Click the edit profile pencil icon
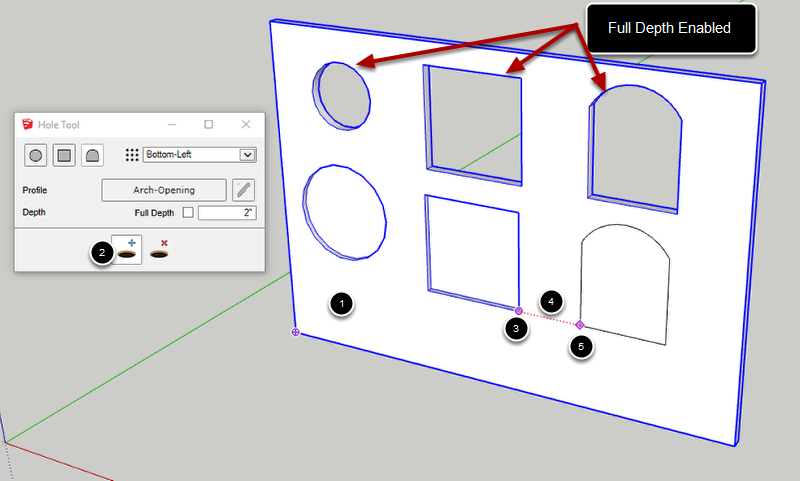 click(x=243, y=190)
